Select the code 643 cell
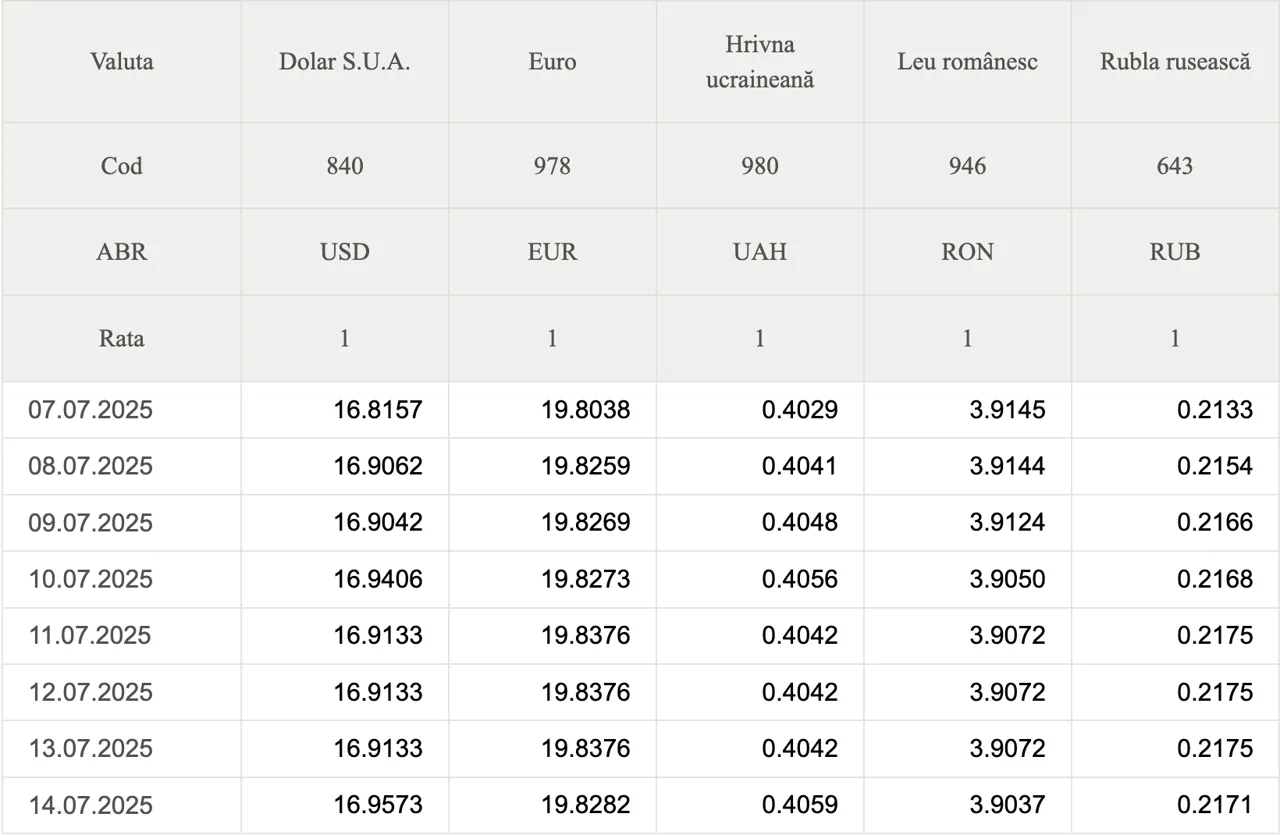1280x835 pixels. (x=1175, y=166)
